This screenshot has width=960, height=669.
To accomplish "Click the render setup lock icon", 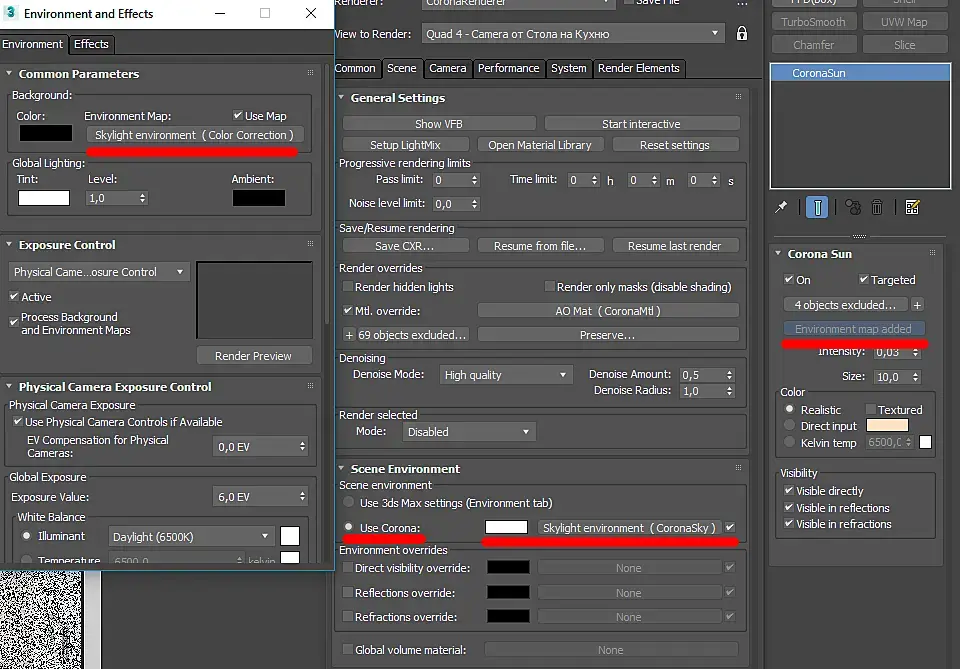I will point(741,33).
